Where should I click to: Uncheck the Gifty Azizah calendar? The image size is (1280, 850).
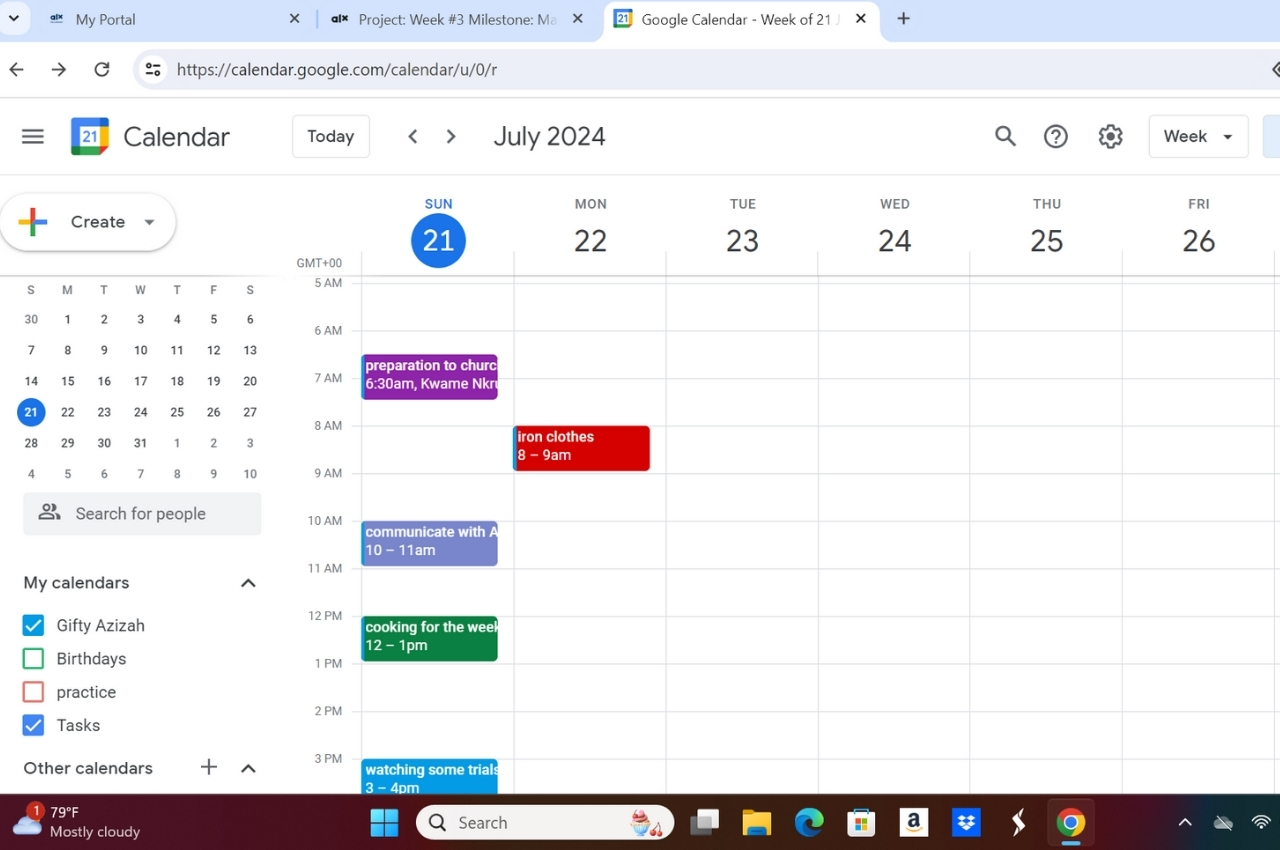33,626
